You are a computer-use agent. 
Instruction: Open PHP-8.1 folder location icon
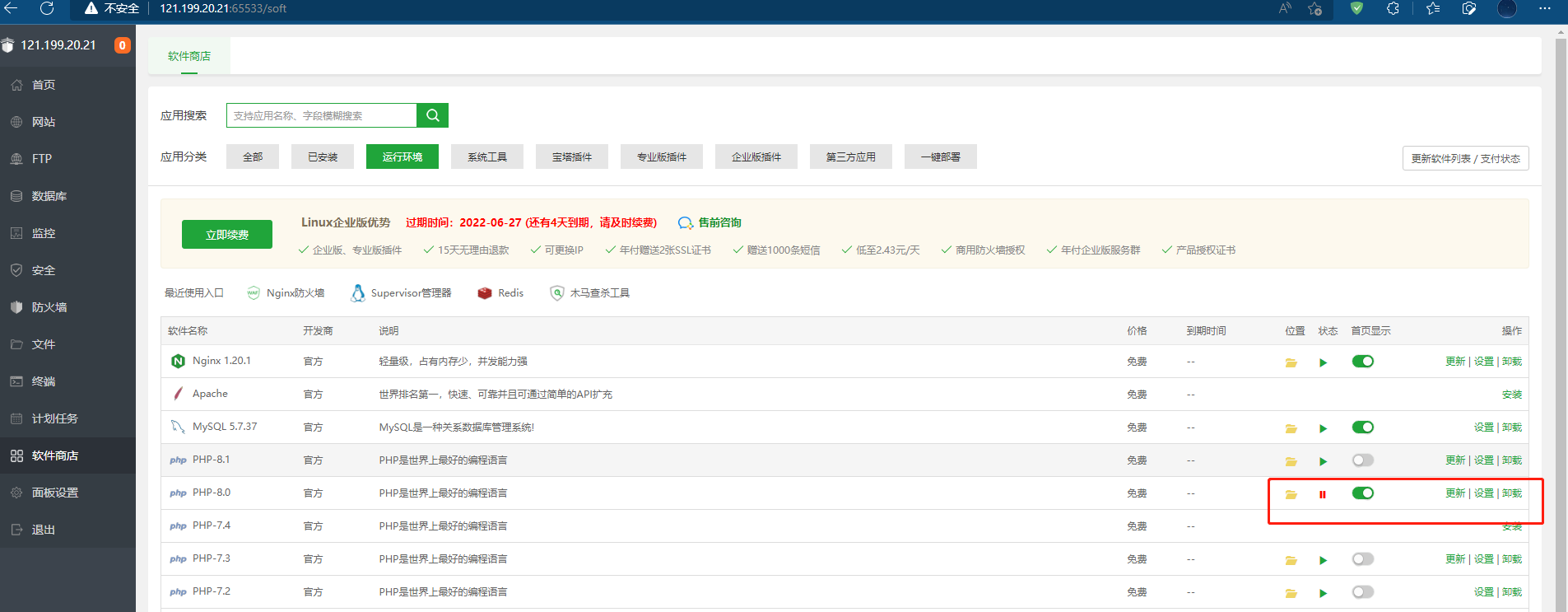[x=1291, y=461]
